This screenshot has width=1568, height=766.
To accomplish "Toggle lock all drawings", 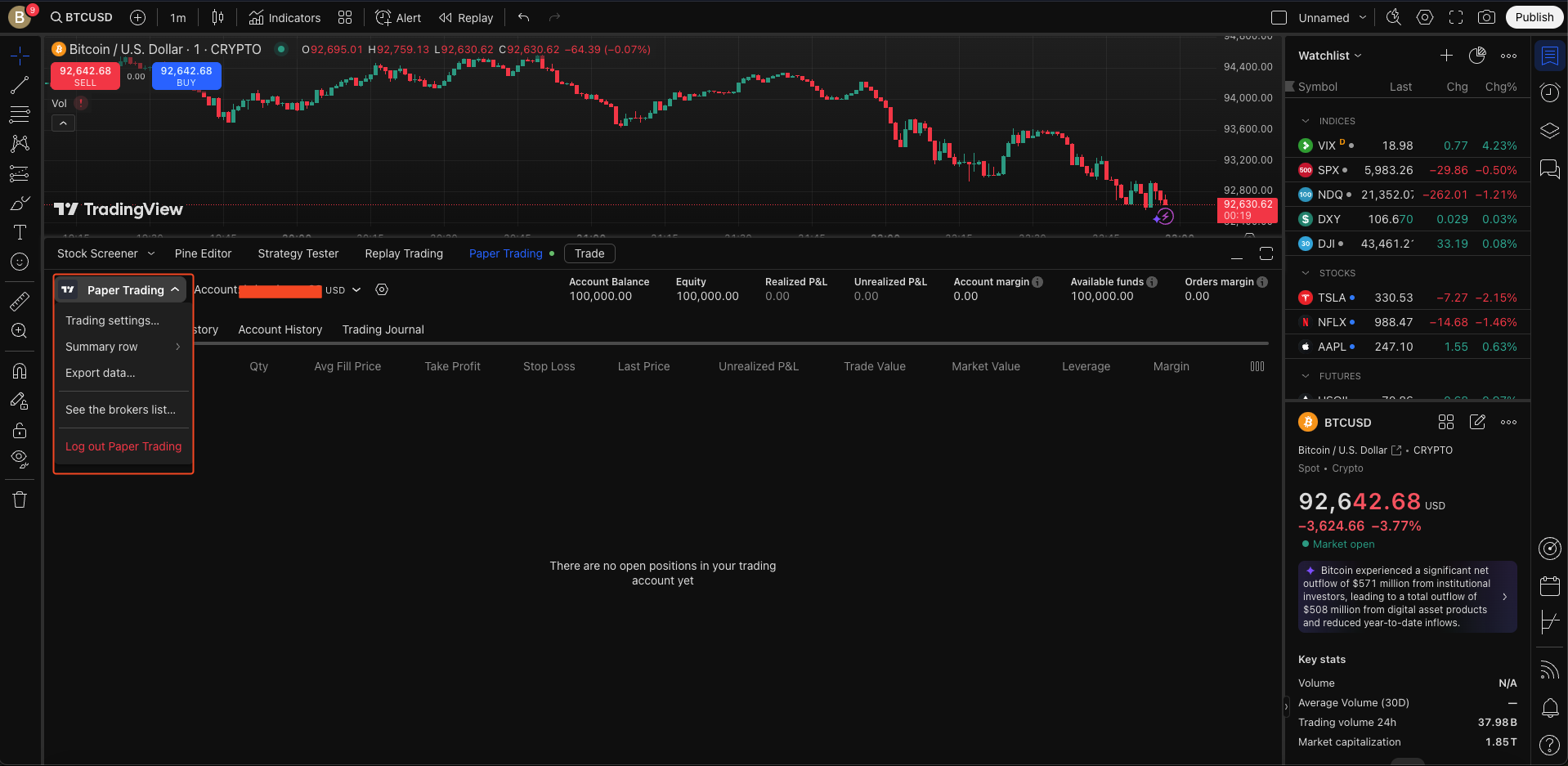I will pyautogui.click(x=20, y=431).
